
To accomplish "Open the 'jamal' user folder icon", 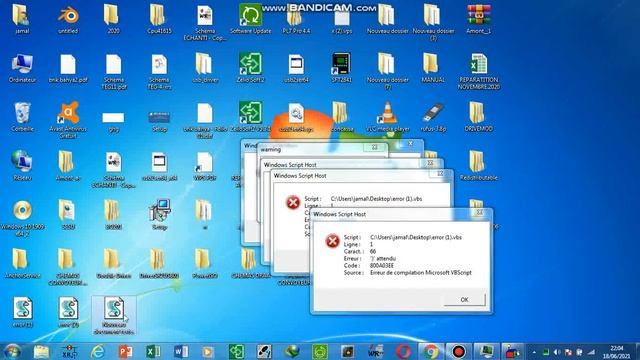I will click(22, 18).
